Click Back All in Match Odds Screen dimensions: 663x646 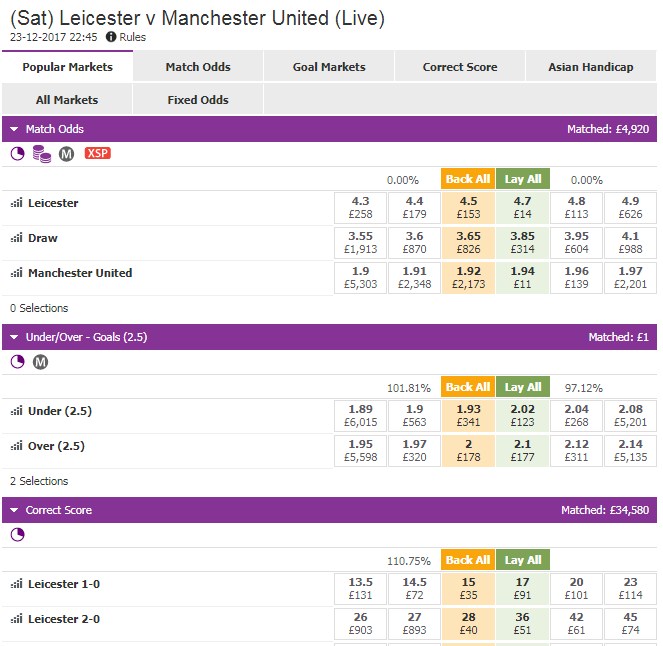(x=467, y=179)
